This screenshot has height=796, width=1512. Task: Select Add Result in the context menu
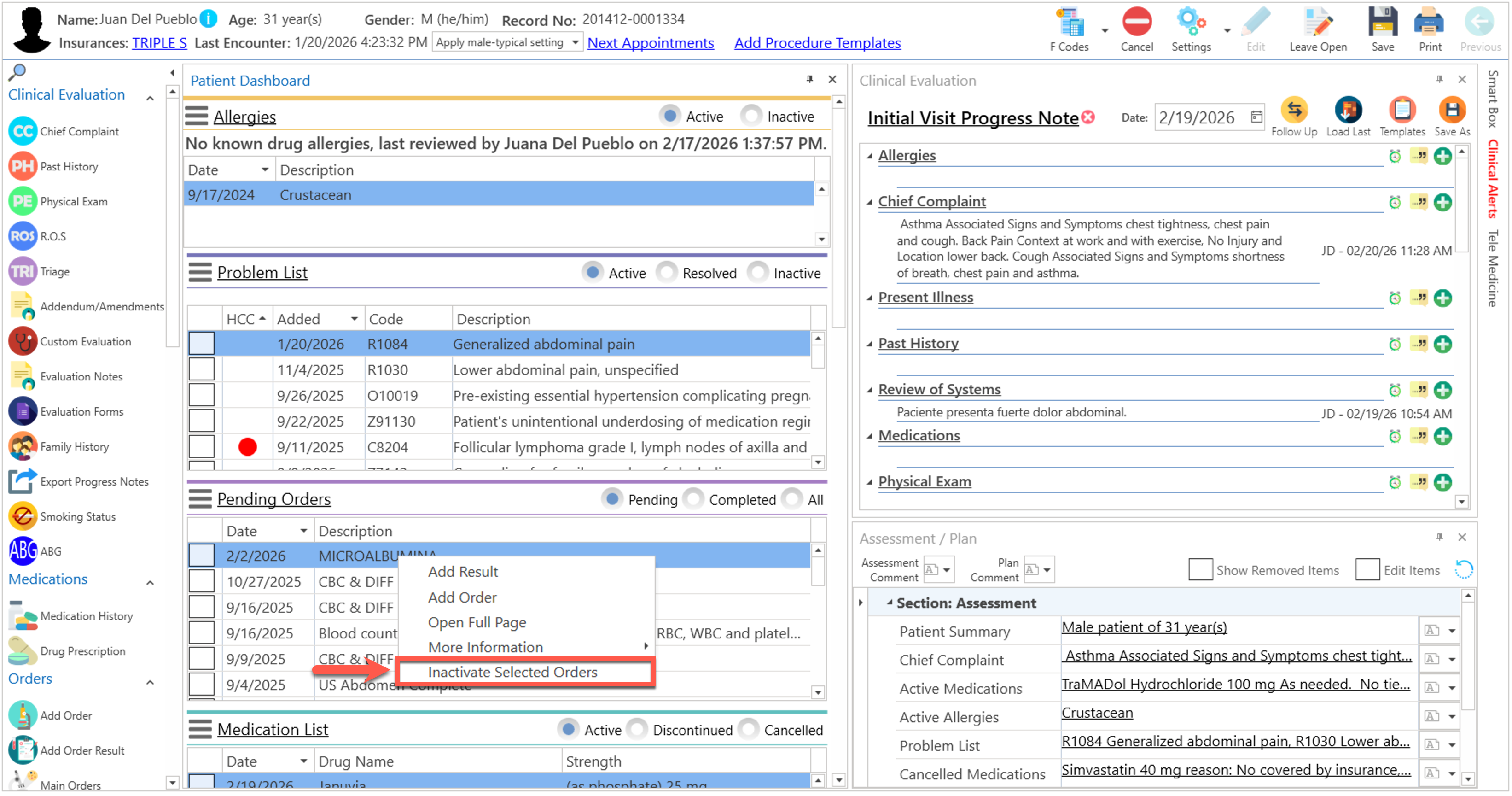(x=463, y=572)
